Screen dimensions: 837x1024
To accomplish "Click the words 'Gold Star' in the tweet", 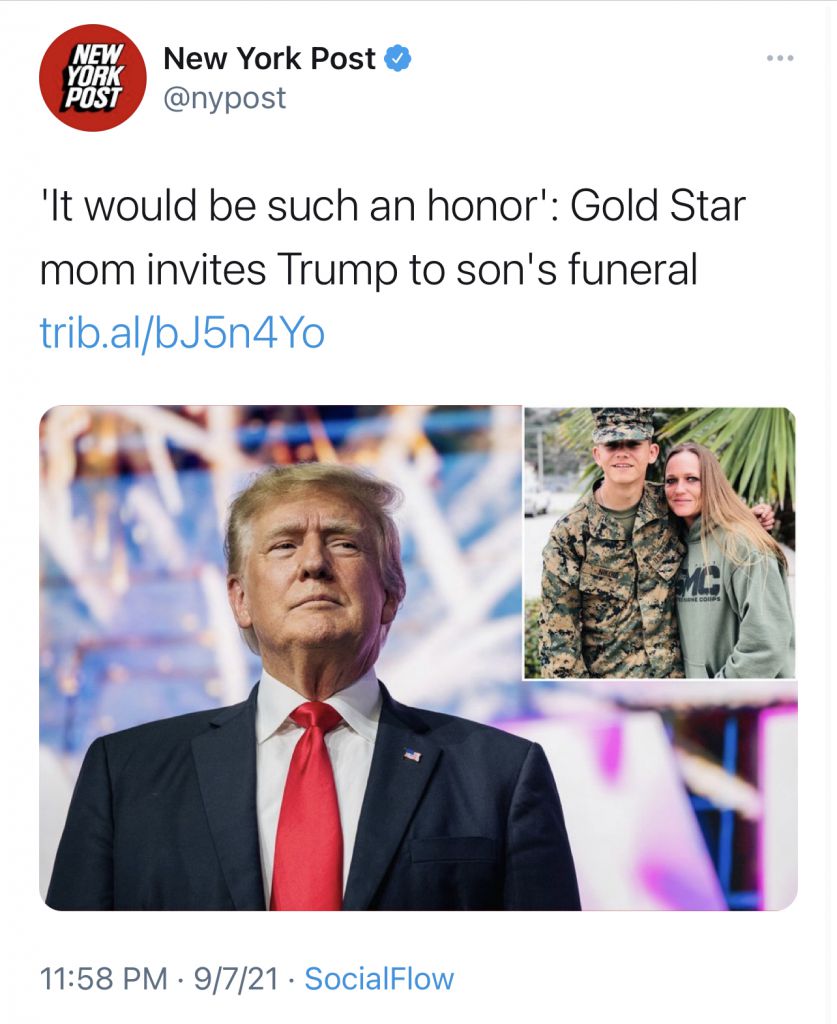I will coord(657,206).
